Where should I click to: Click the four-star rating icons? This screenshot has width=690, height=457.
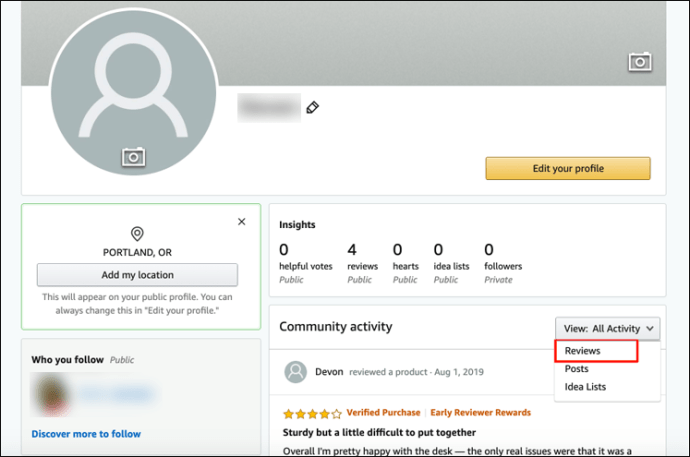(x=312, y=413)
